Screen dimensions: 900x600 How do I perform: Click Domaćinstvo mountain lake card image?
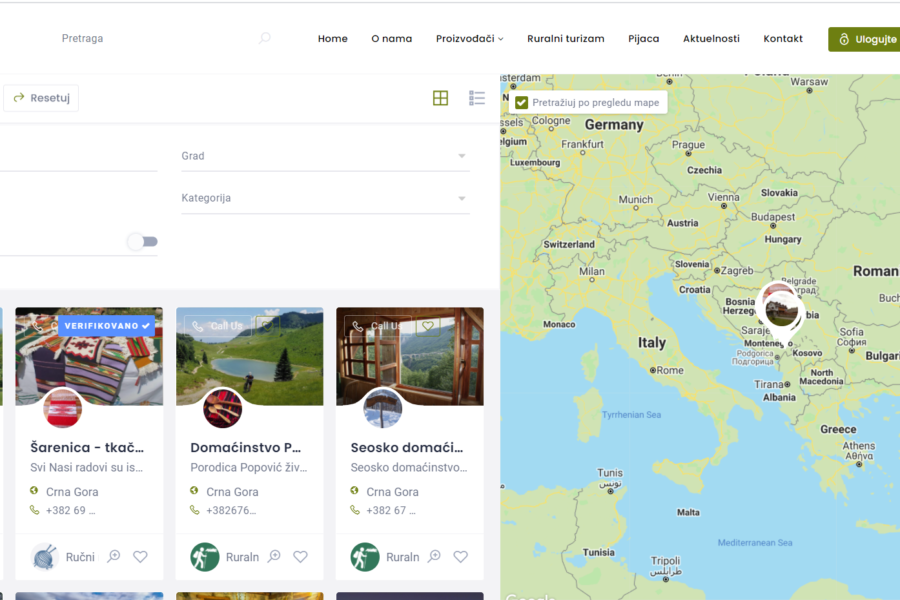(x=250, y=356)
